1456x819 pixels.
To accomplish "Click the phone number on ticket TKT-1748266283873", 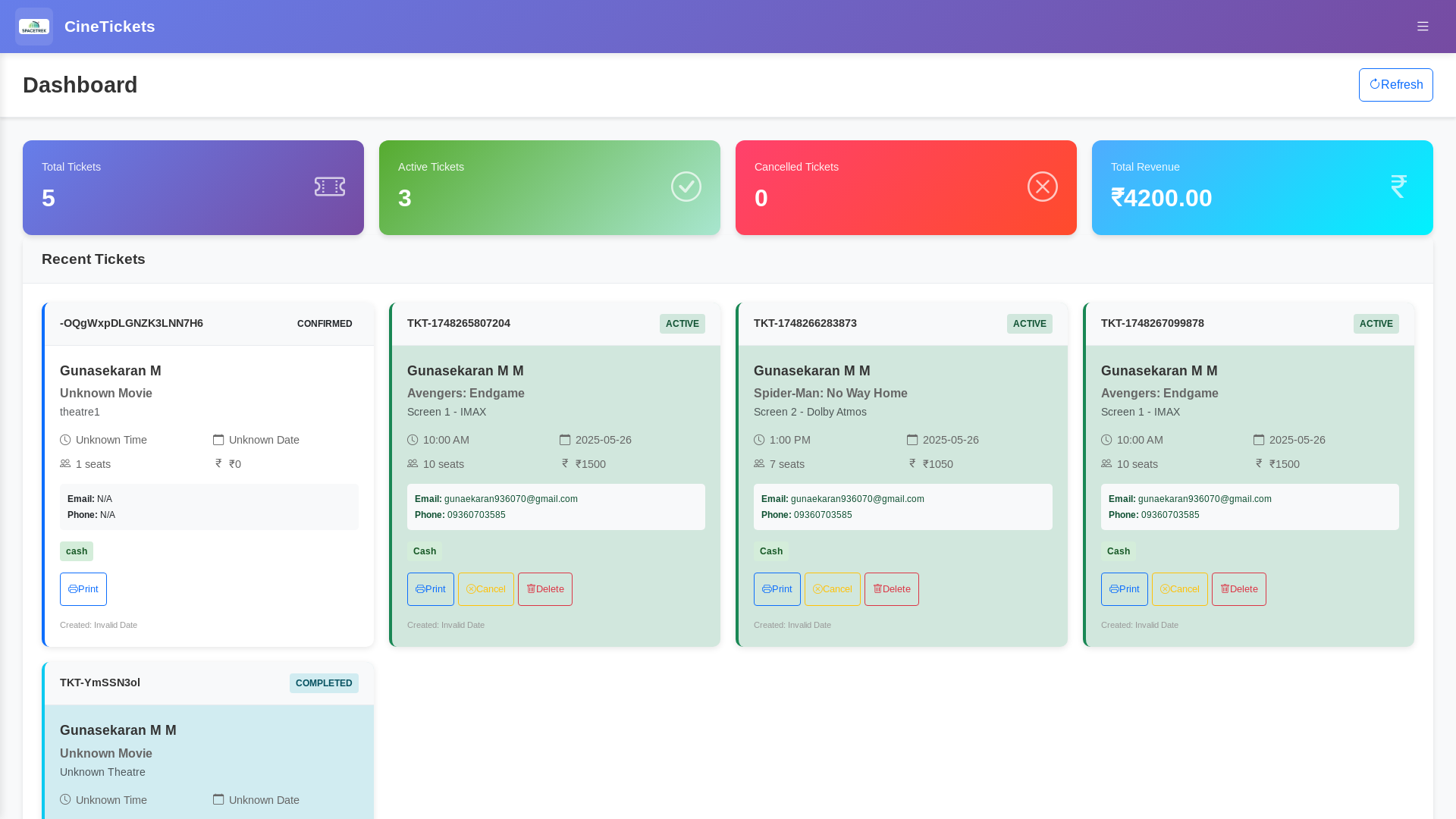I will coord(823,515).
